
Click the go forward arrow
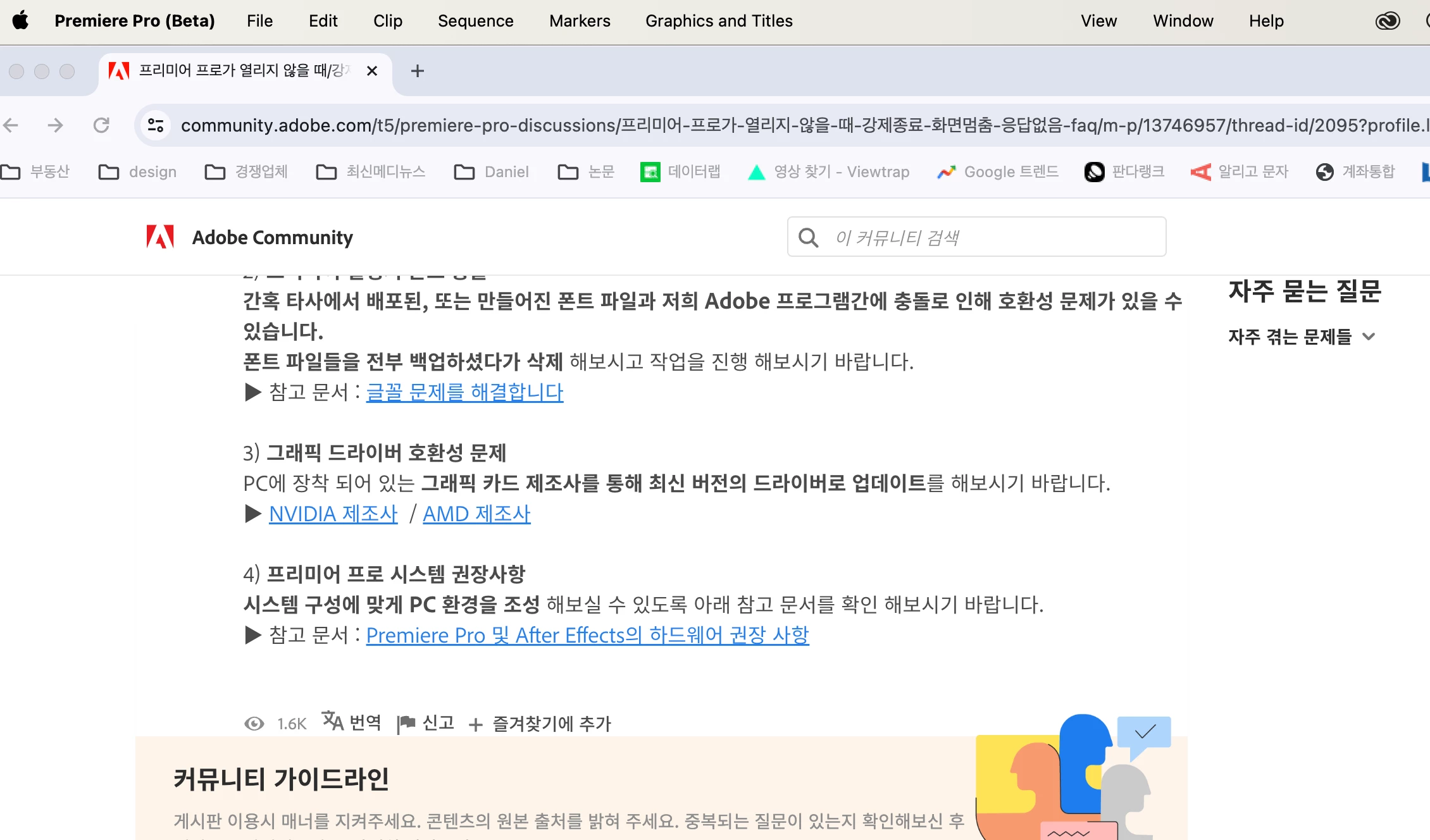[x=56, y=125]
